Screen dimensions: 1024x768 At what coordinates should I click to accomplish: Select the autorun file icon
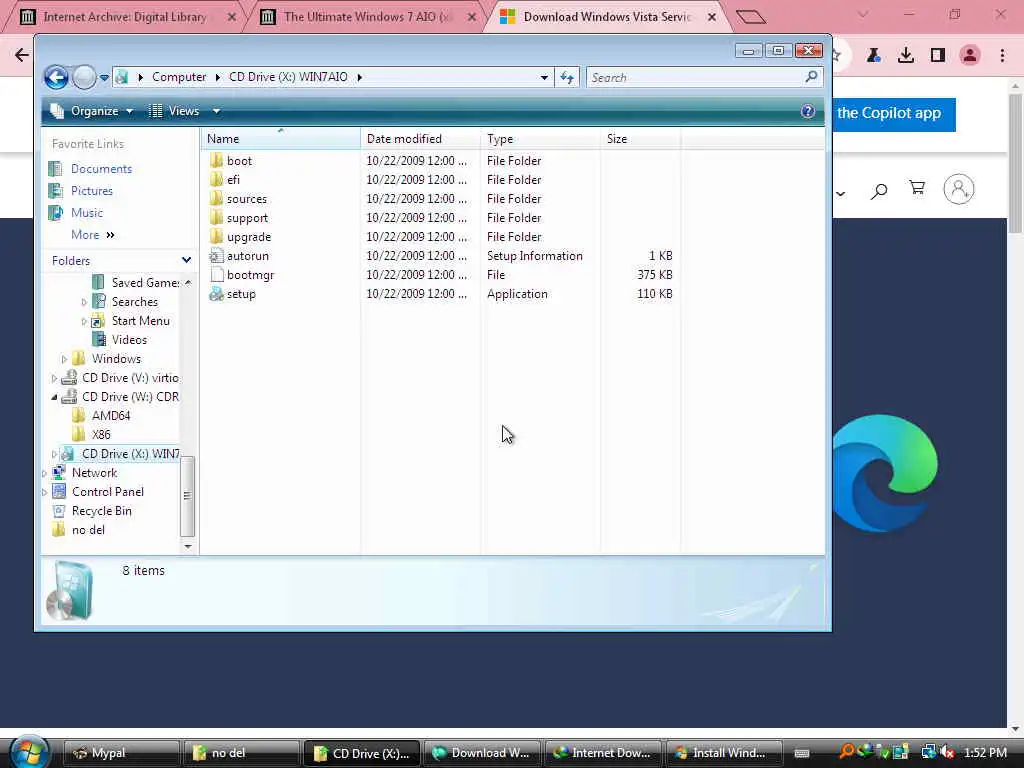pos(217,255)
